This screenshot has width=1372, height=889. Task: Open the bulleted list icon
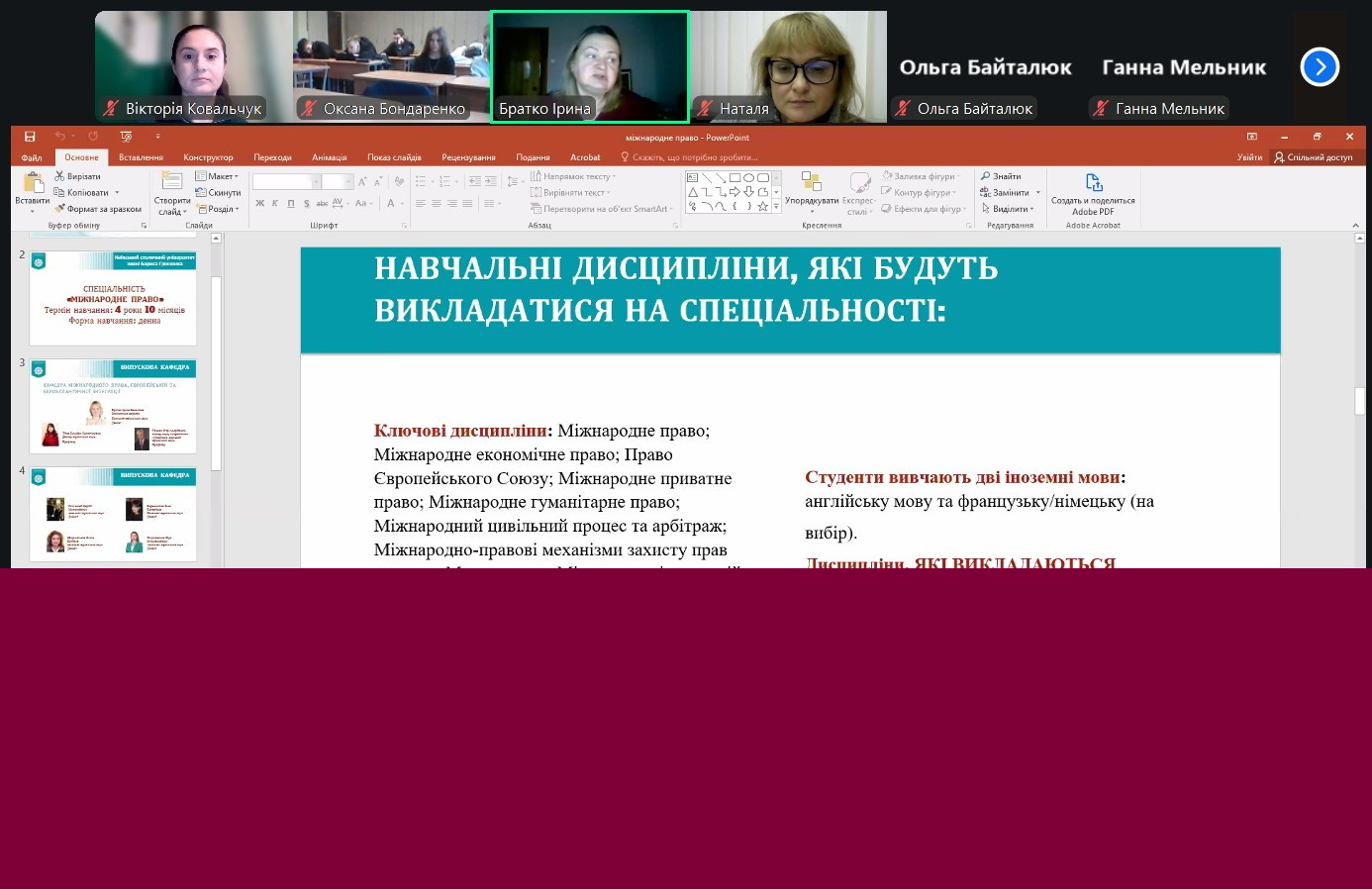pyautogui.click(x=420, y=178)
